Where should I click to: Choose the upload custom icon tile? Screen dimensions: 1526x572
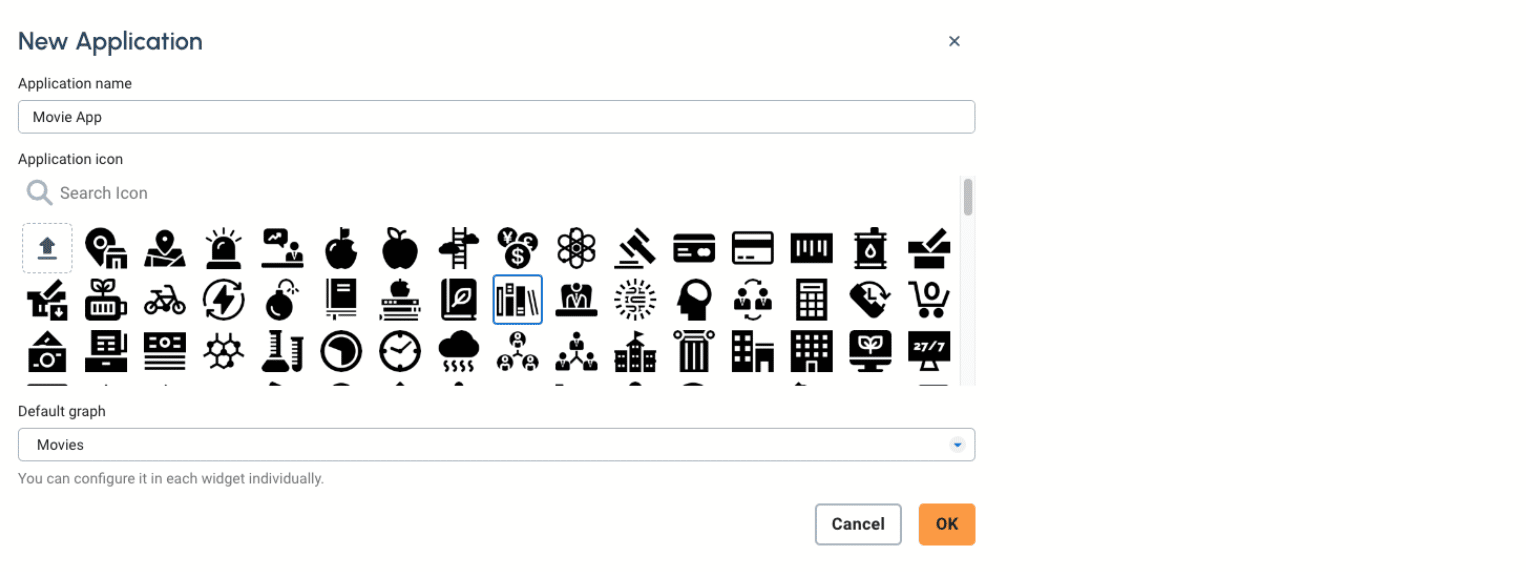tap(47, 248)
